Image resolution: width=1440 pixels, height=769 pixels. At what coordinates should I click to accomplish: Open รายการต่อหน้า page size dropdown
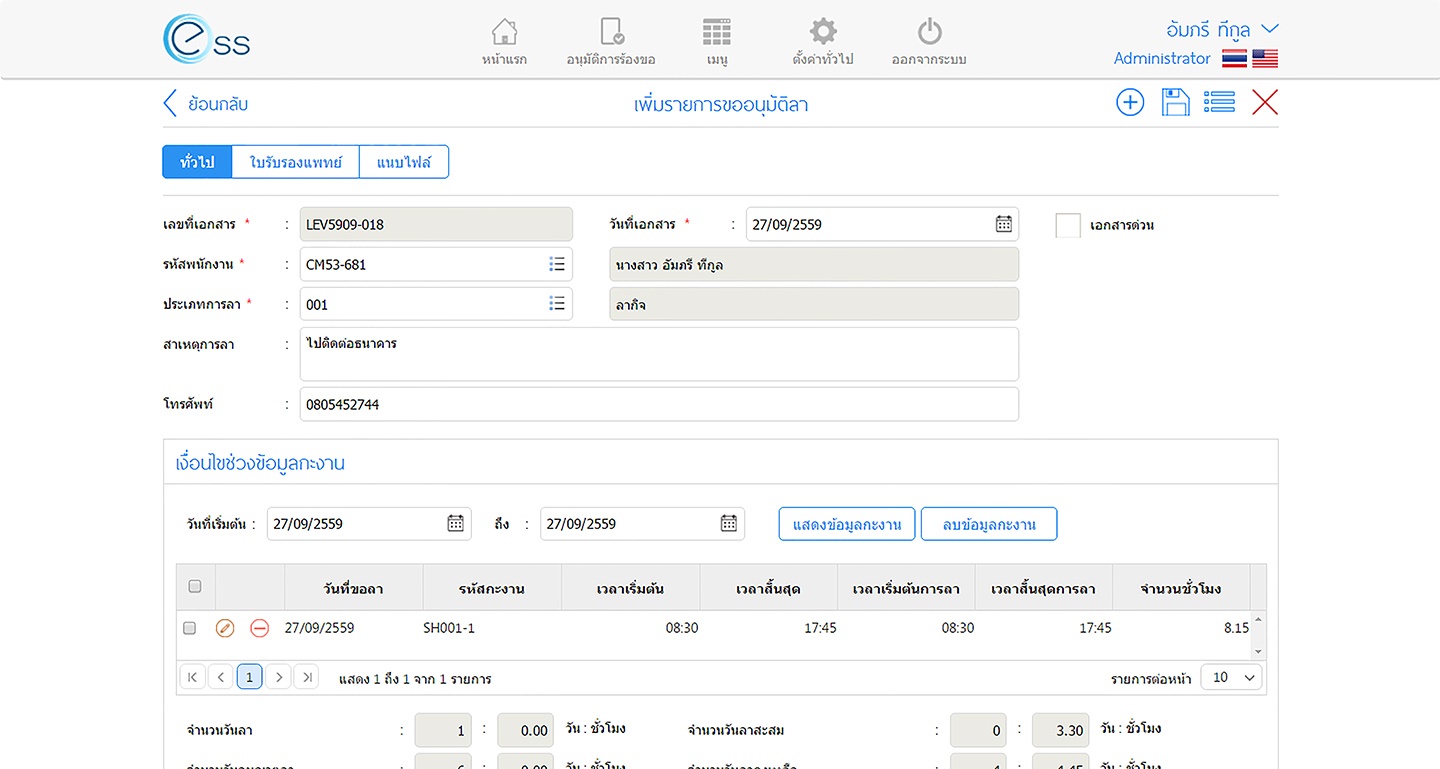click(1231, 678)
